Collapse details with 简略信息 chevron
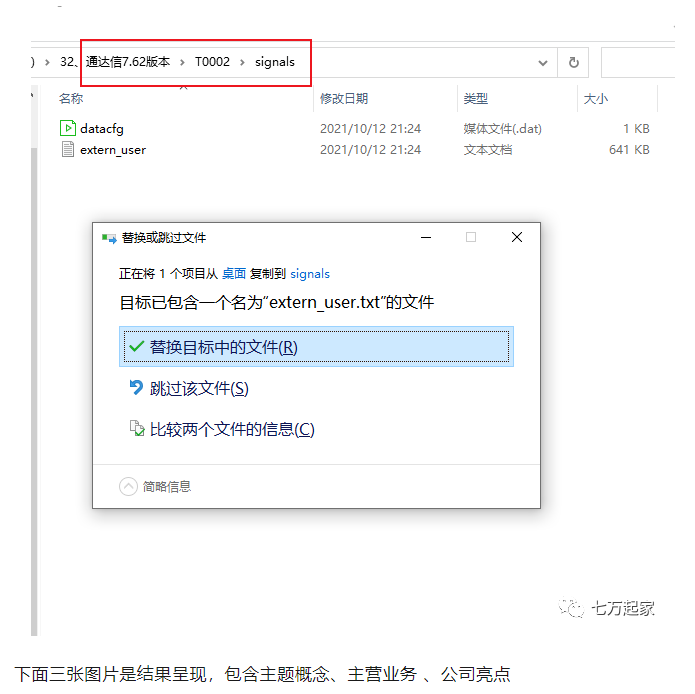The image size is (695, 694). pyautogui.click(x=128, y=486)
